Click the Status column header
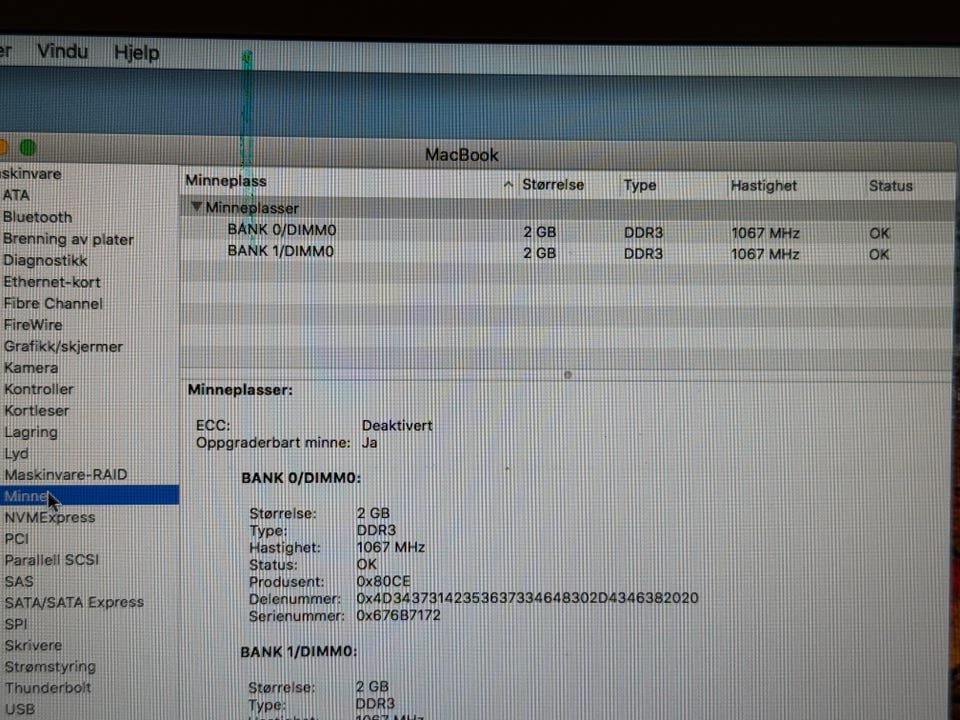 point(891,186)
